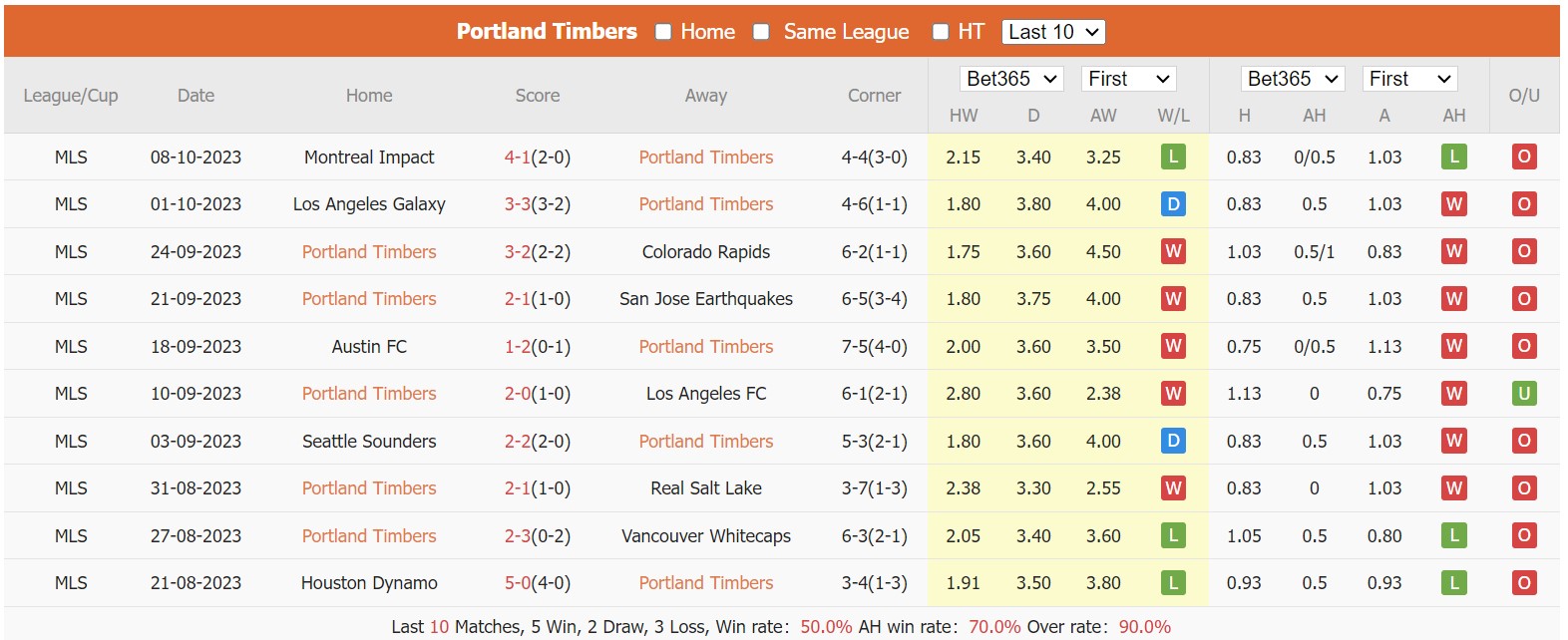Click the highlighted 50.0% win rate value

[x=826, y=626]
